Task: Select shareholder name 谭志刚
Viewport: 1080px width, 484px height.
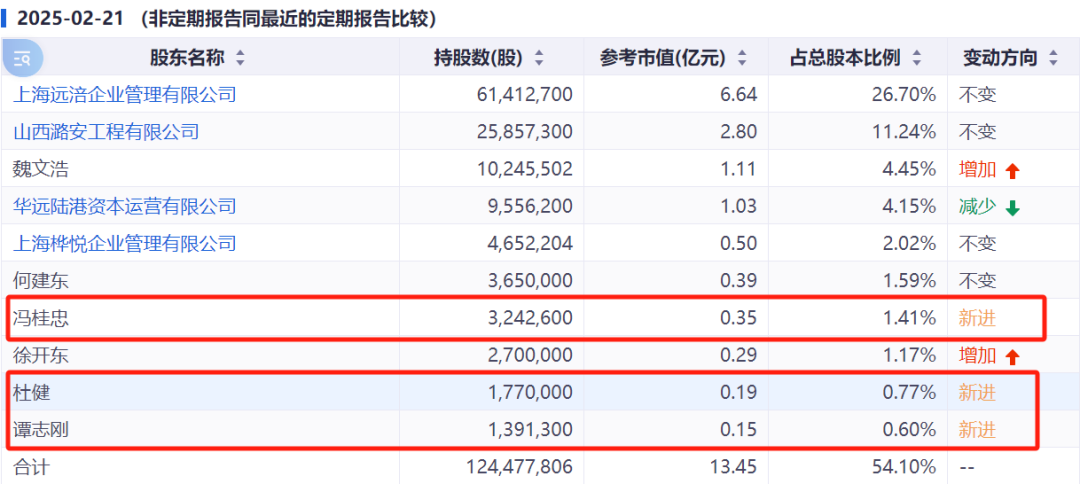Action: (41, 430)
